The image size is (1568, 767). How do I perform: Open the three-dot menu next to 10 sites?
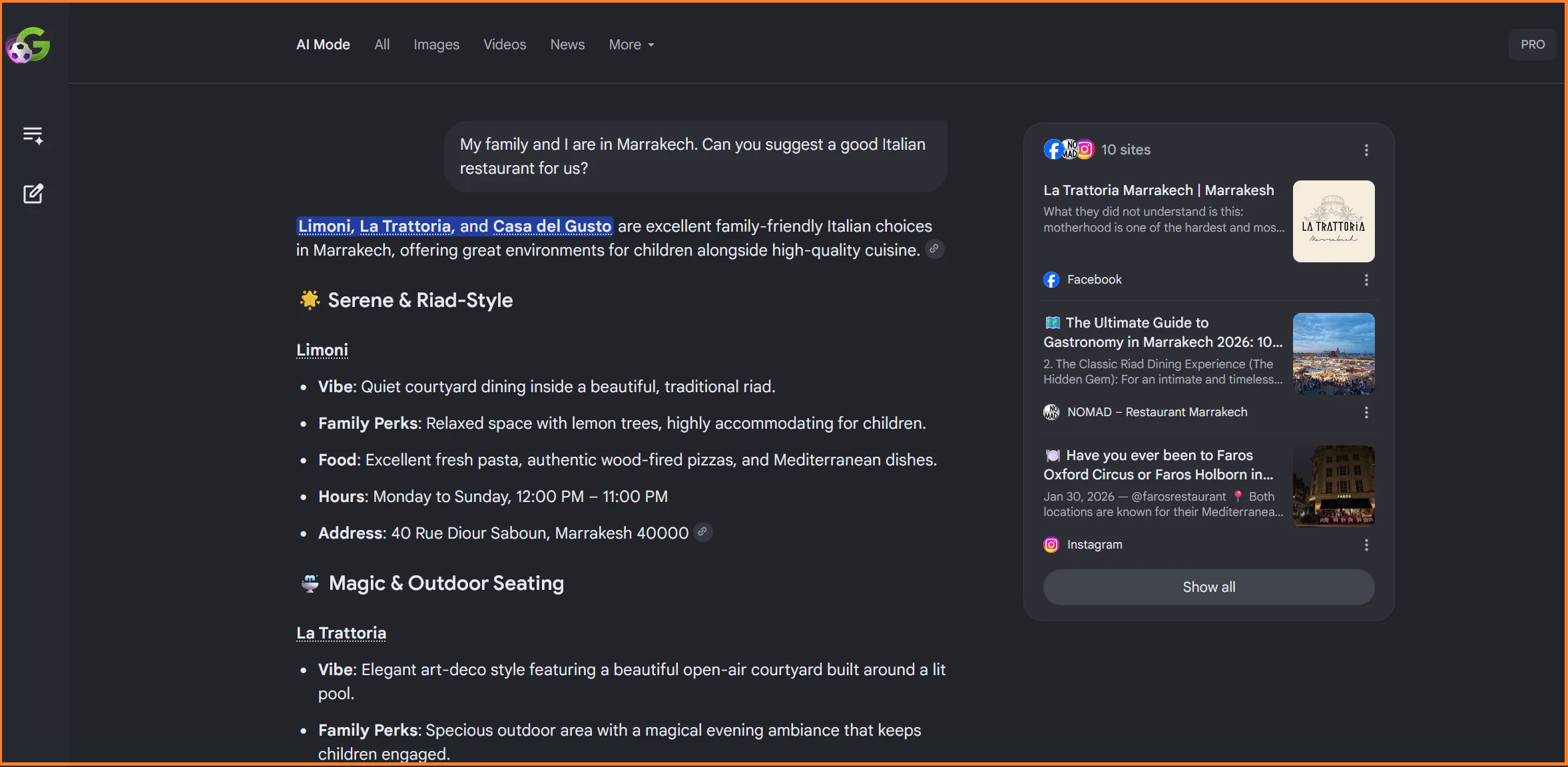click(1366, 150)
